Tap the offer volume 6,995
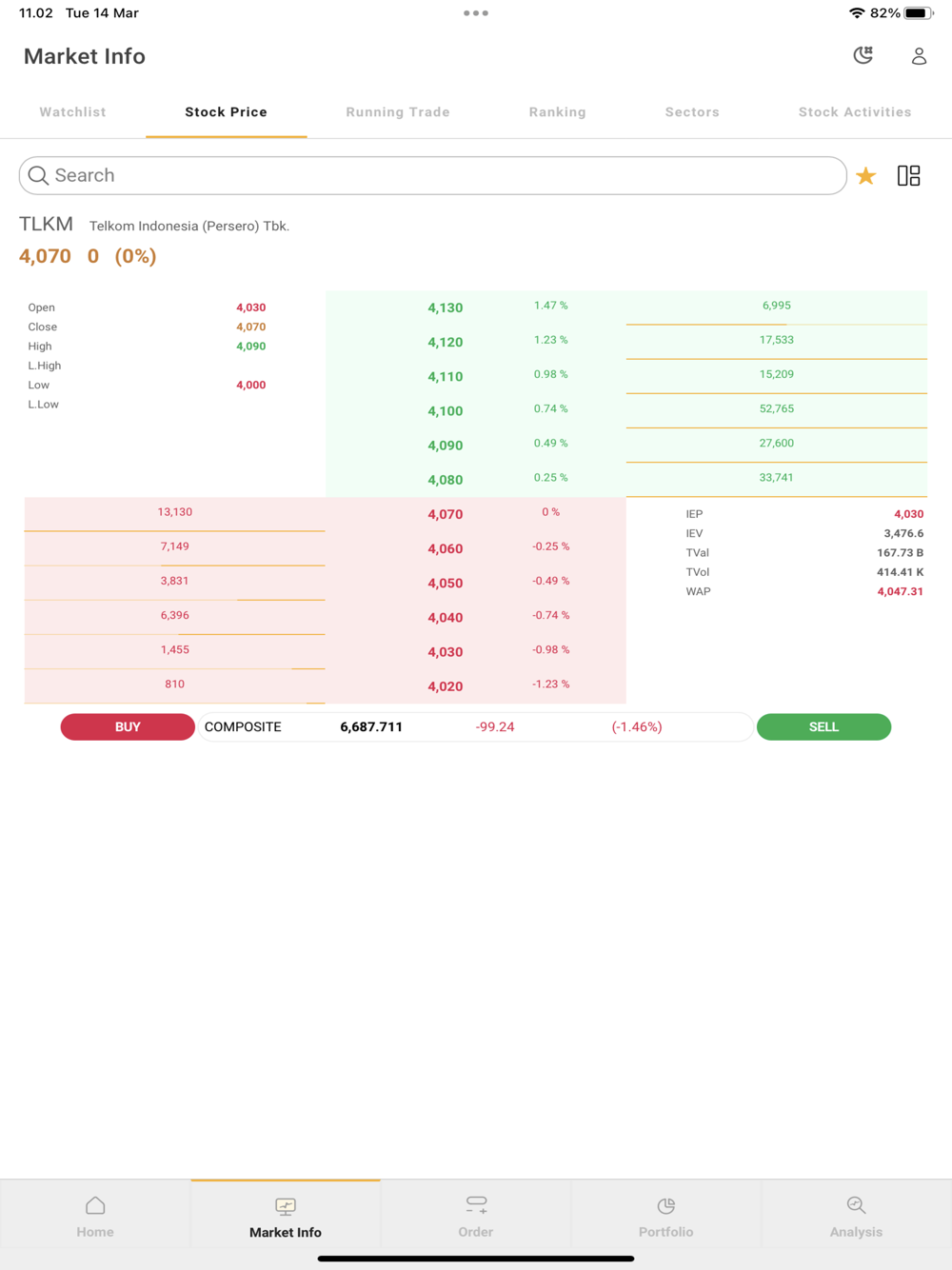Screen dimensions: 952x1270 click(x=777, y=306)
